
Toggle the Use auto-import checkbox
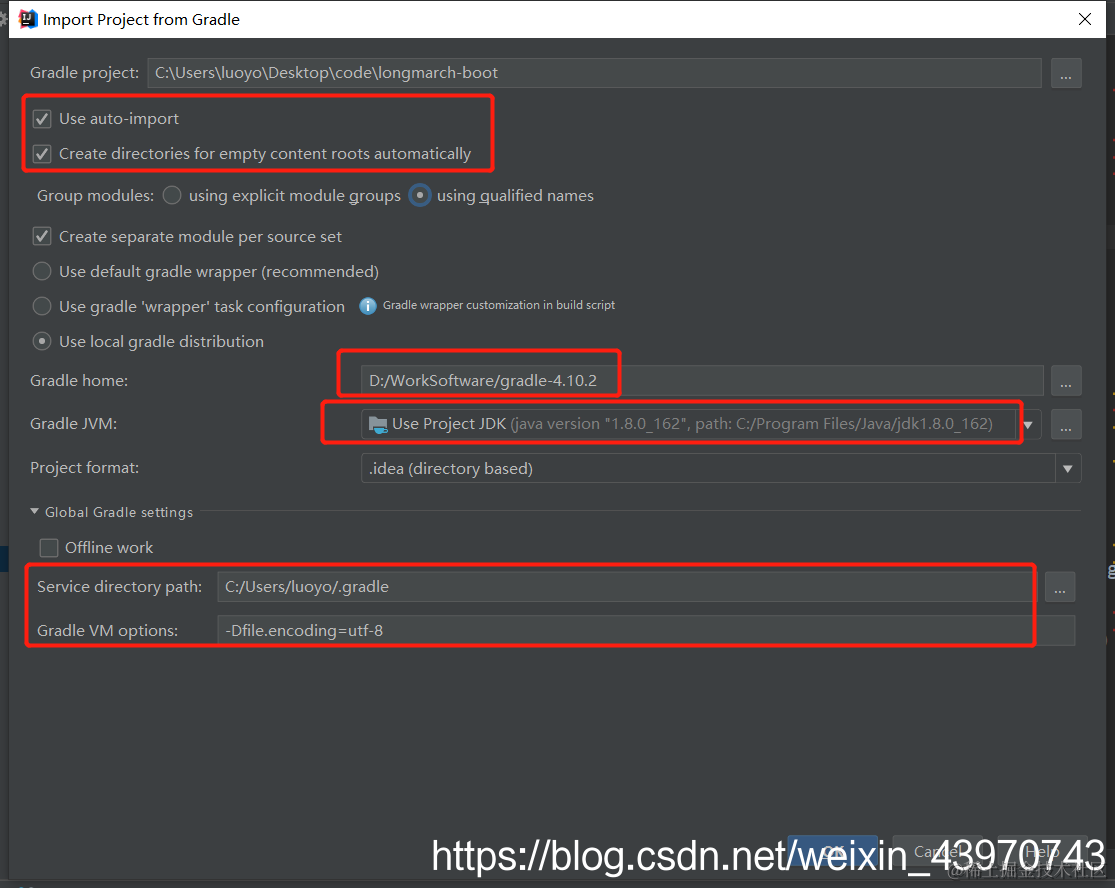tap(42, 119)
